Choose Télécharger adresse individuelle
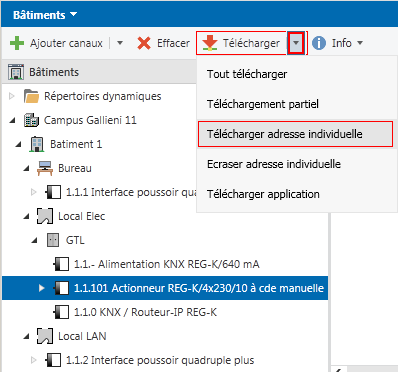This screenshot has height=372, width=398. tap(295, 134)
